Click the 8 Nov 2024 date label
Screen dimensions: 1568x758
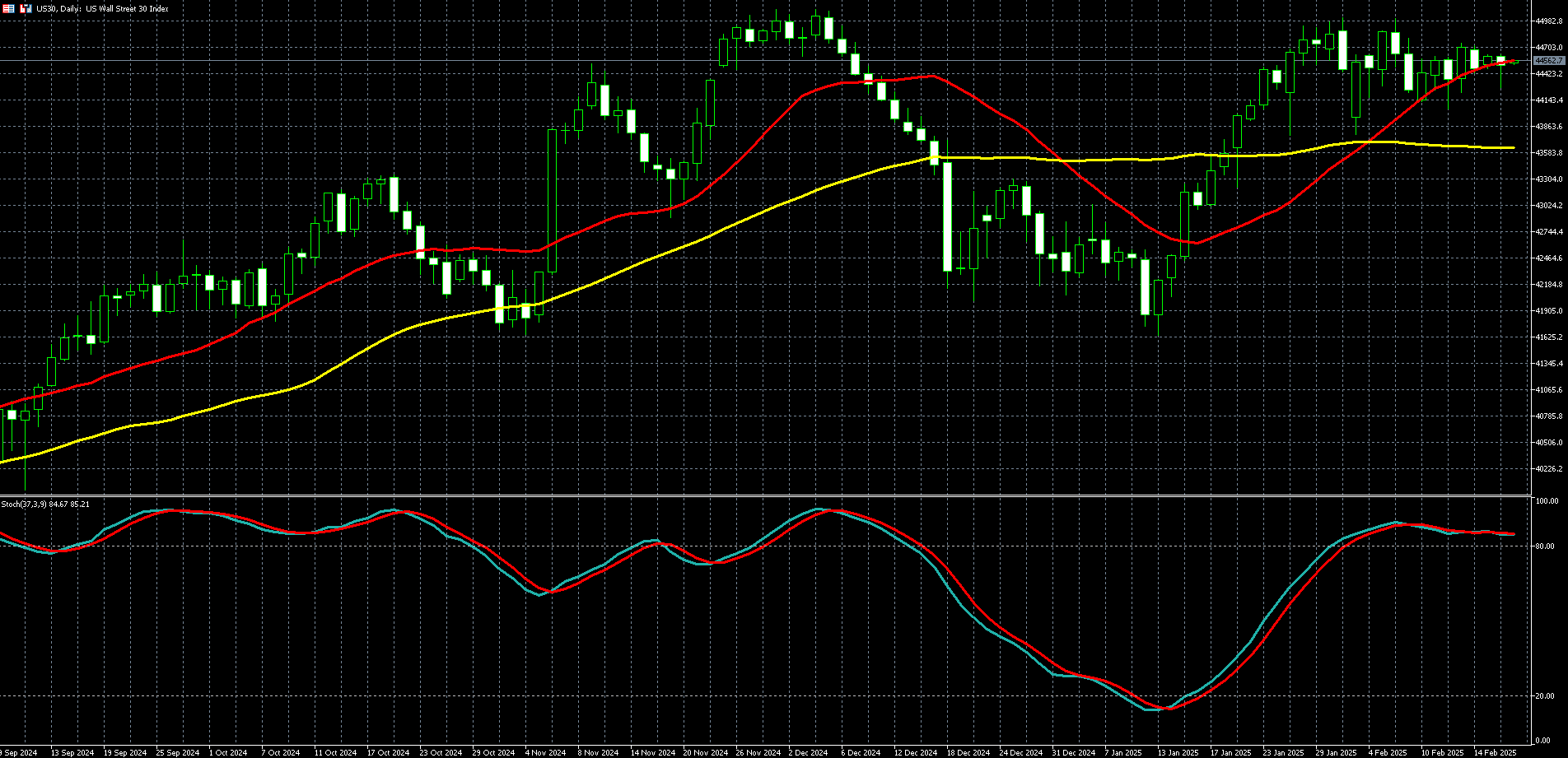coord(598,752)
